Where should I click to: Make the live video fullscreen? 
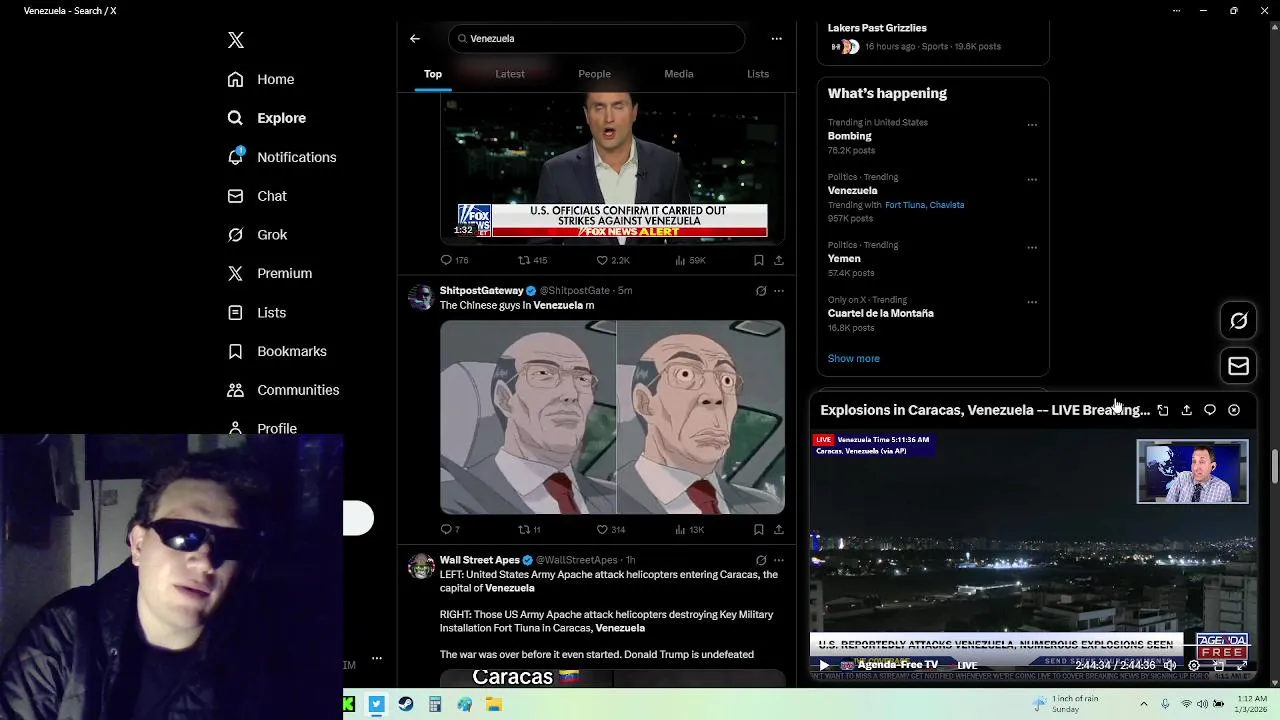1242,665
